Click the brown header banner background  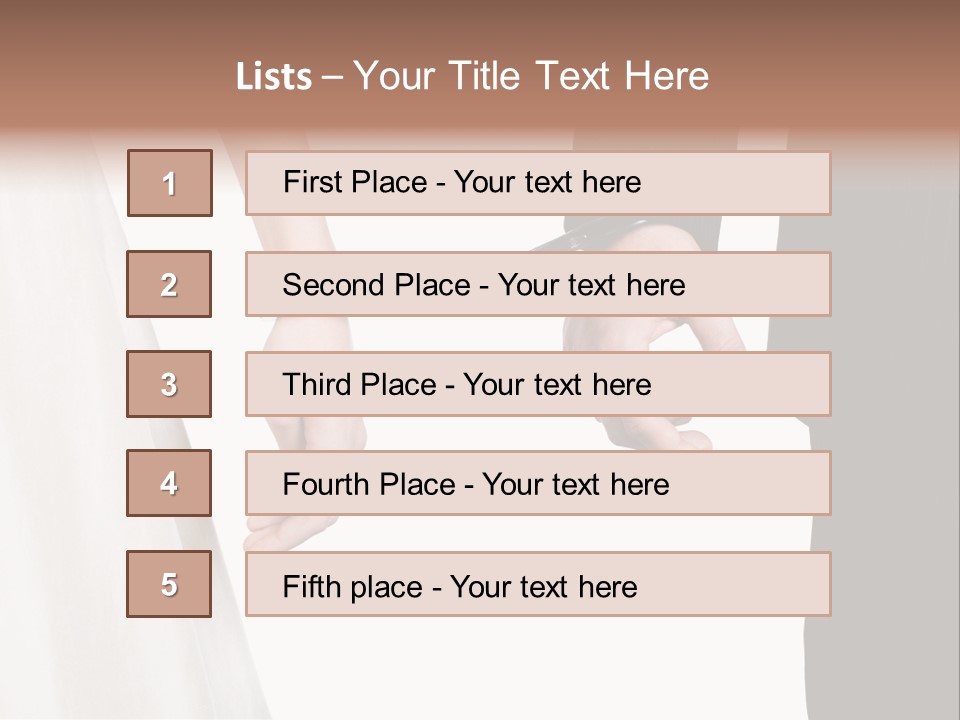[x=850, y=60]
